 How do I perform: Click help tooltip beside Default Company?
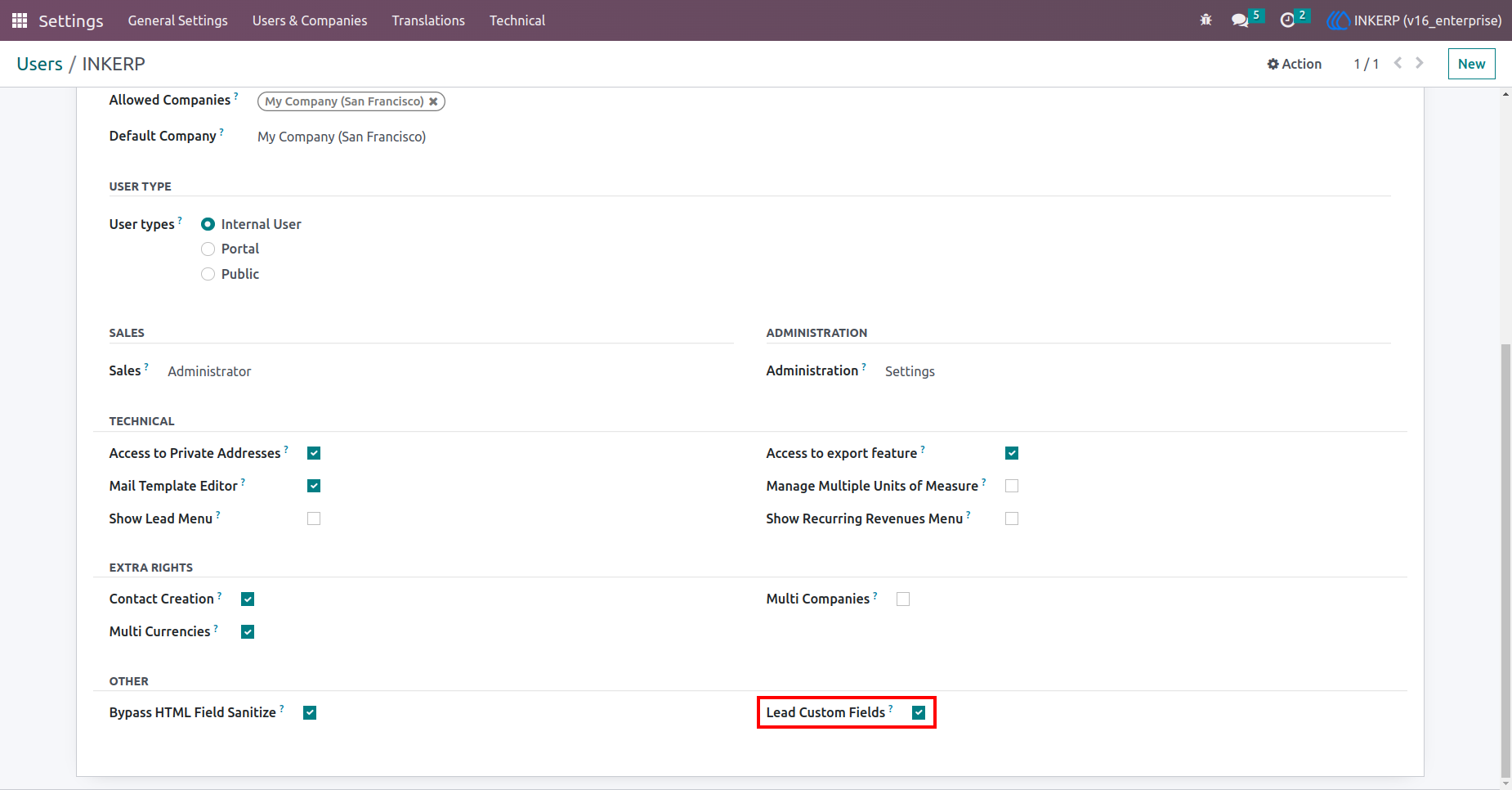(x=221, y=131)
